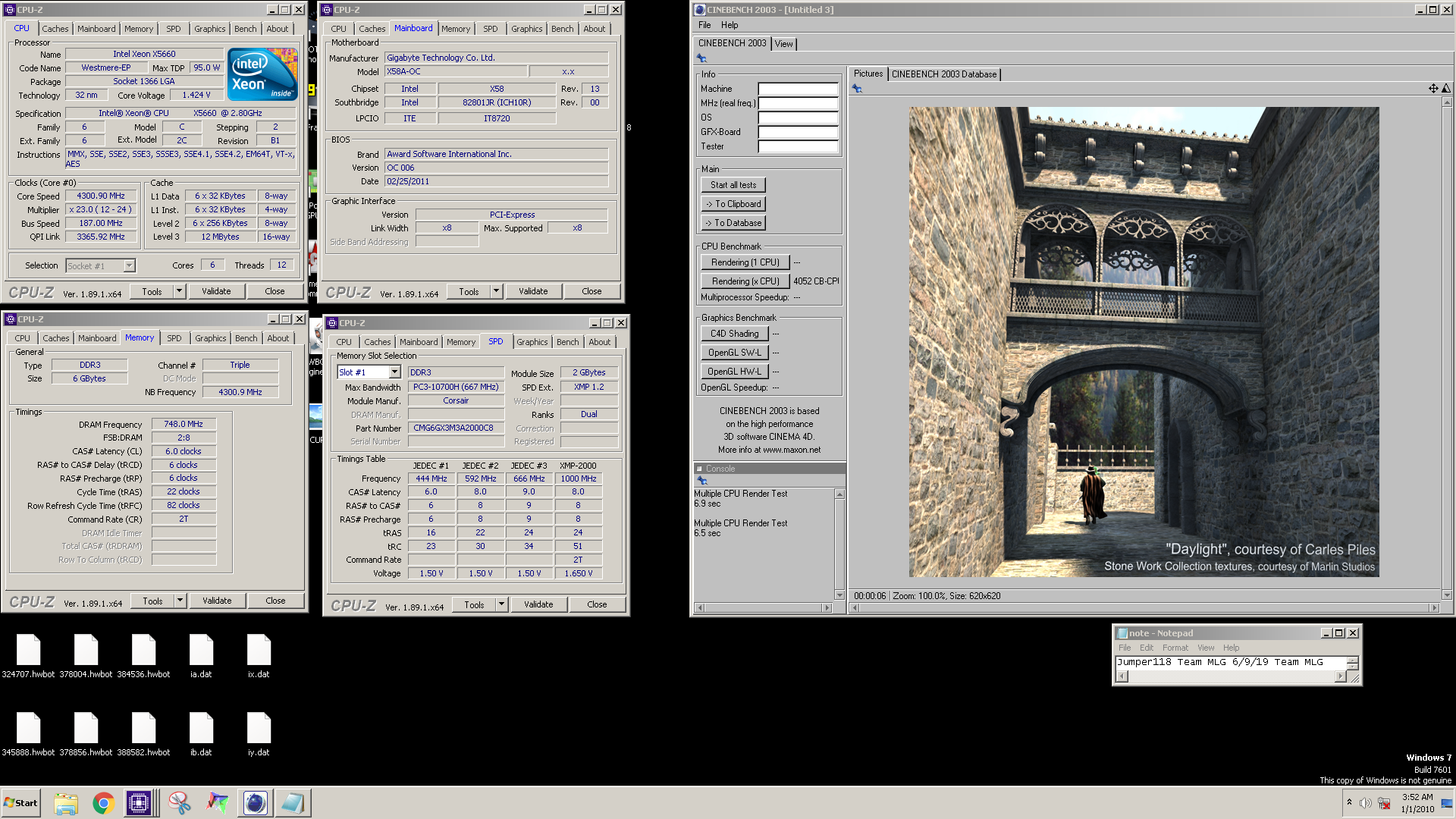Click the move cross icon in Pictures panel
Viewport: 1456px width, 819px height.
tap(1433, 89)
